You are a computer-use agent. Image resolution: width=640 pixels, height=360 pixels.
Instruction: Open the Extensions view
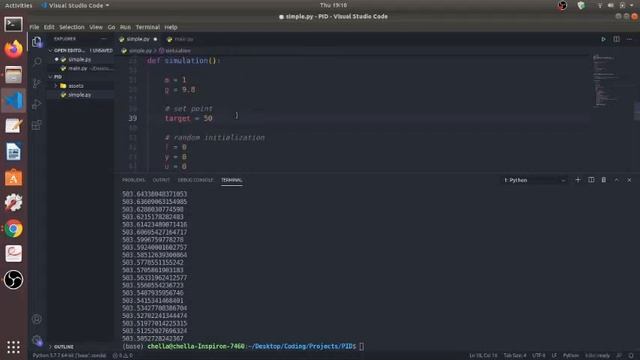[37, 124]
